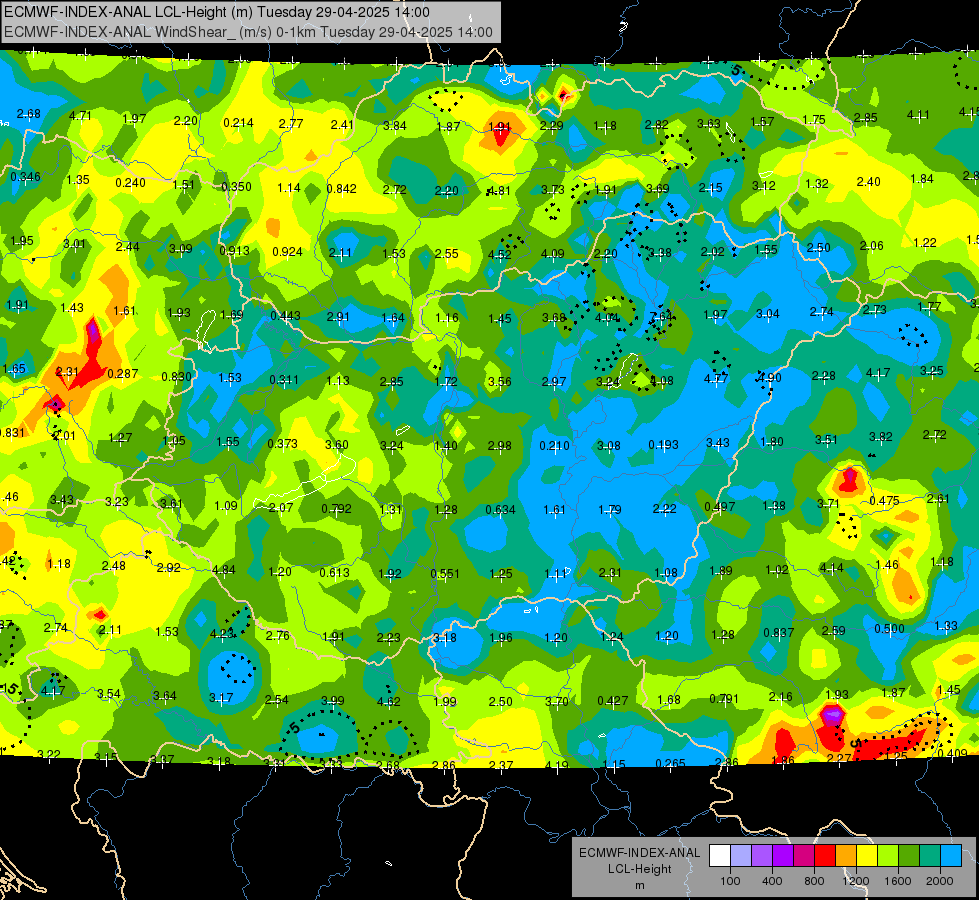The width and height of the screenshot is (979, 900).
Task: Select the grid value 0.613
Action: [334, 573]
